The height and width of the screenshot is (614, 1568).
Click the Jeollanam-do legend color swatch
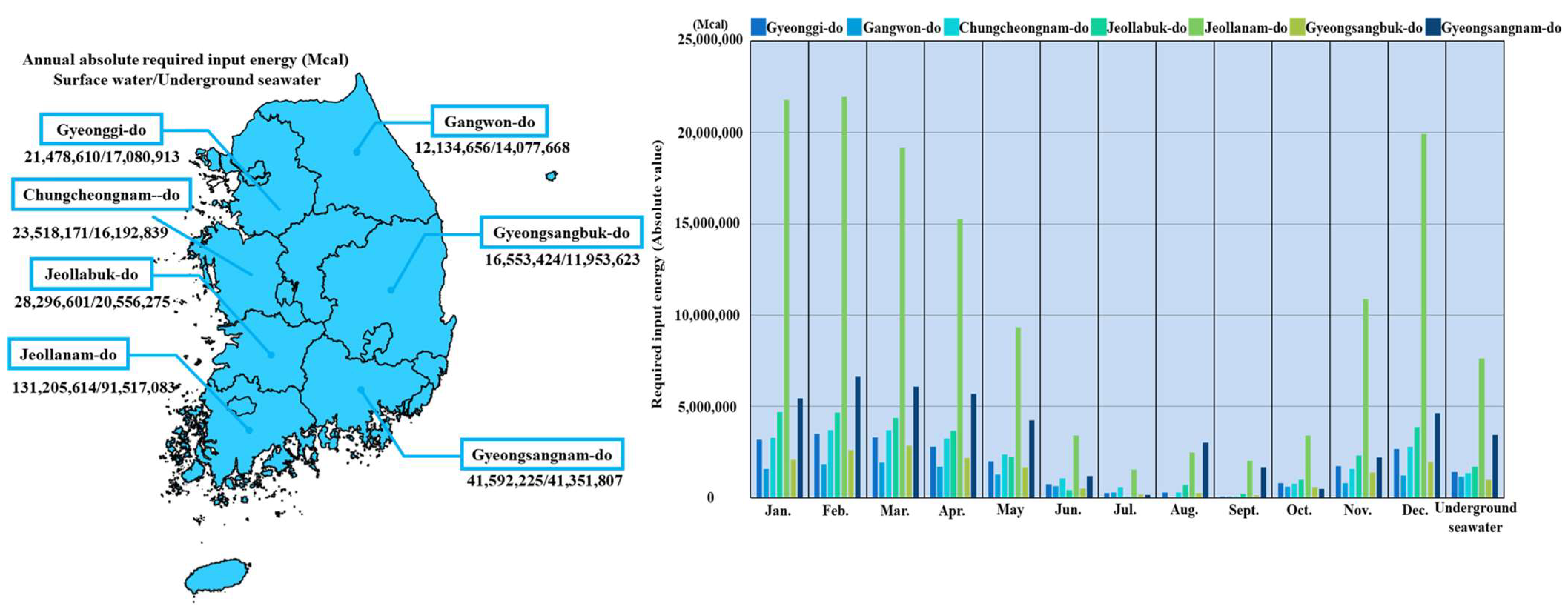1196,27
